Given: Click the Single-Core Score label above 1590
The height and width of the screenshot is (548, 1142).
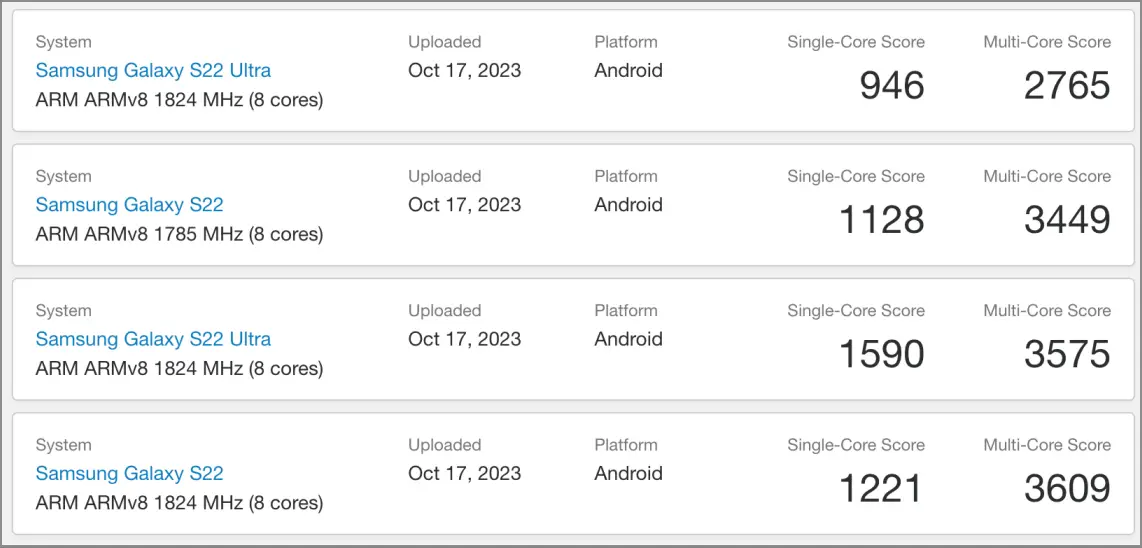Looking at the screenshot, I should click(x=856, y=310).
